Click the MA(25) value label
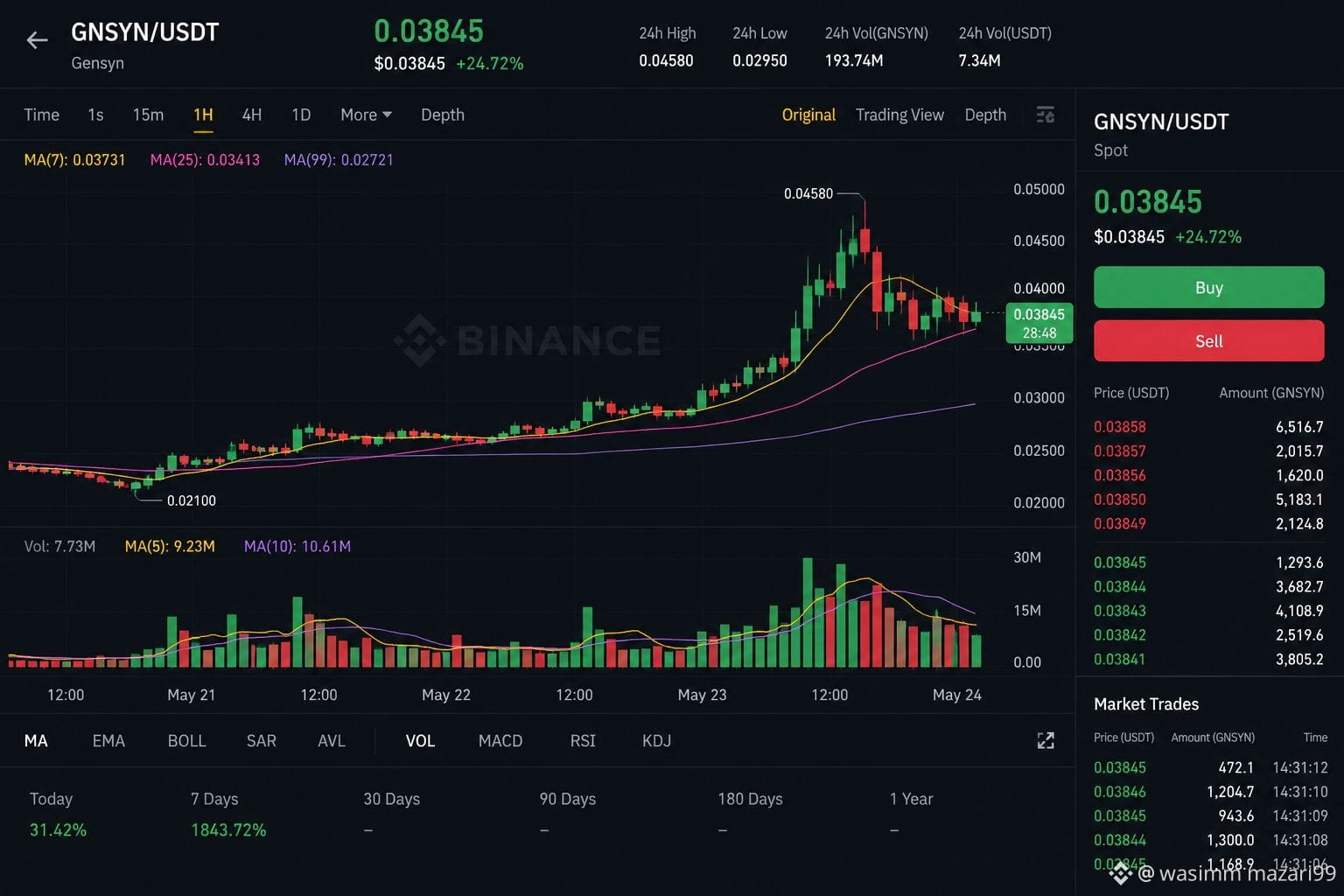 tap(205, 160)
